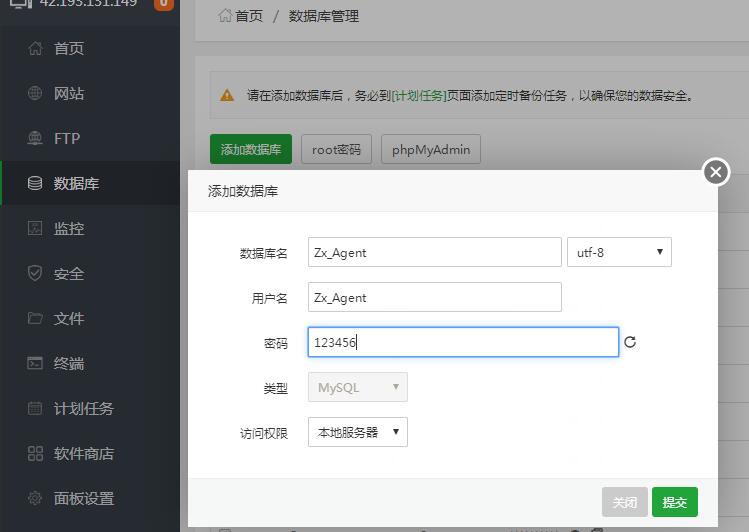
Task: Click the green 提交 submit button
Action: (674, 502)
